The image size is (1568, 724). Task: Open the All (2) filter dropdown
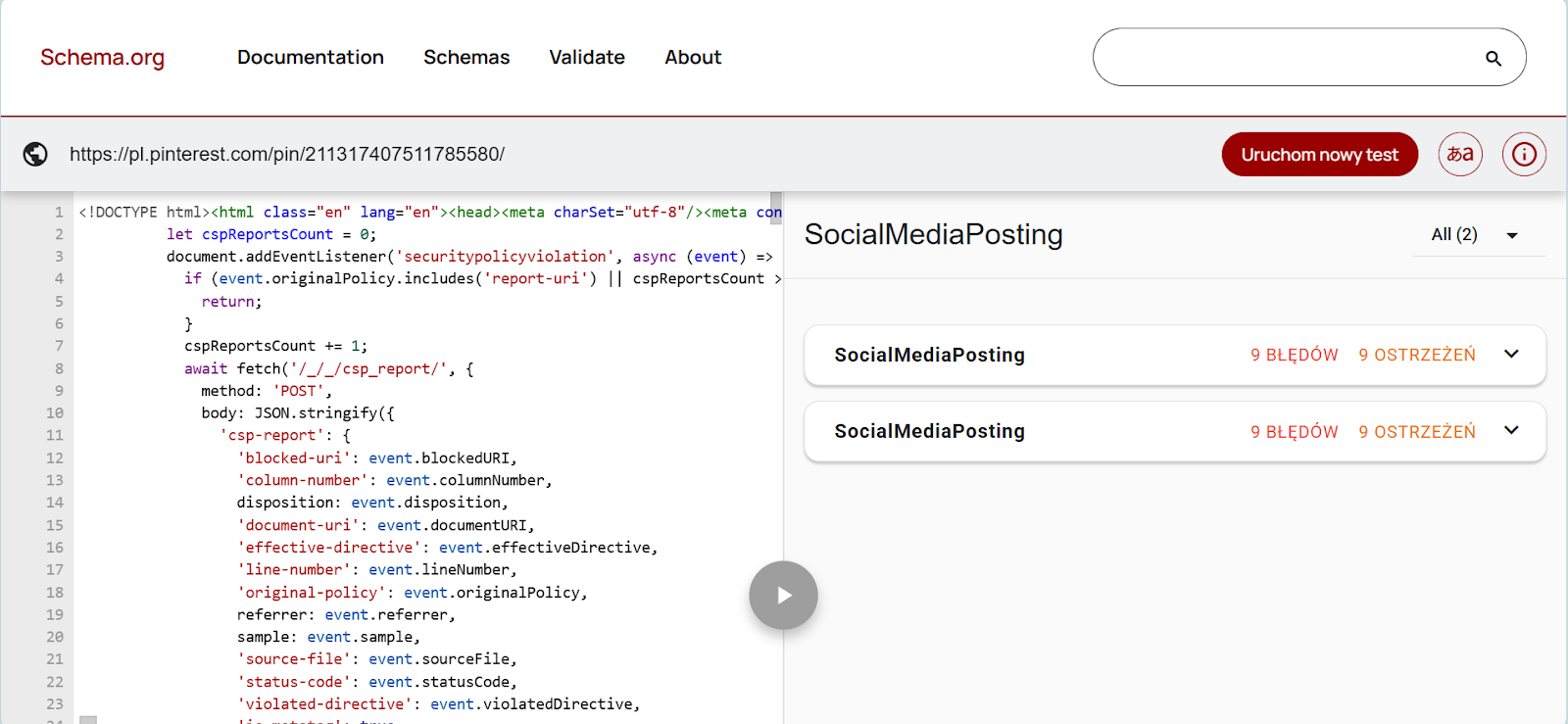[1478, 235]
